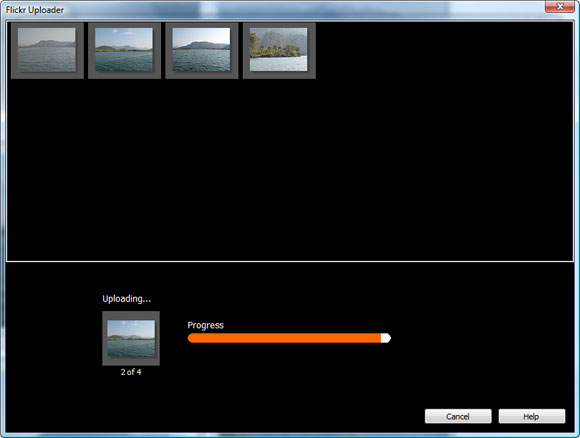
Task: Click the Uploading... status label
Action: pyautogui.click(x=127, y=299)
